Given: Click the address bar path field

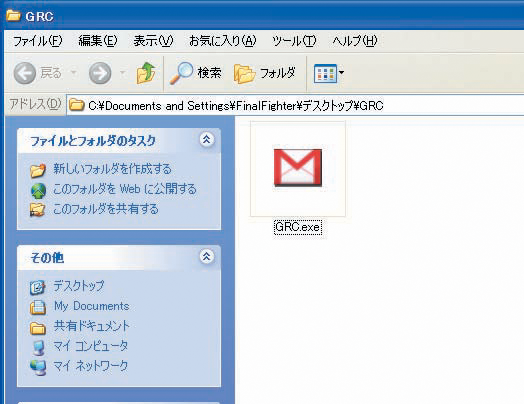Looking at the screenshot, I should [295, 105].
